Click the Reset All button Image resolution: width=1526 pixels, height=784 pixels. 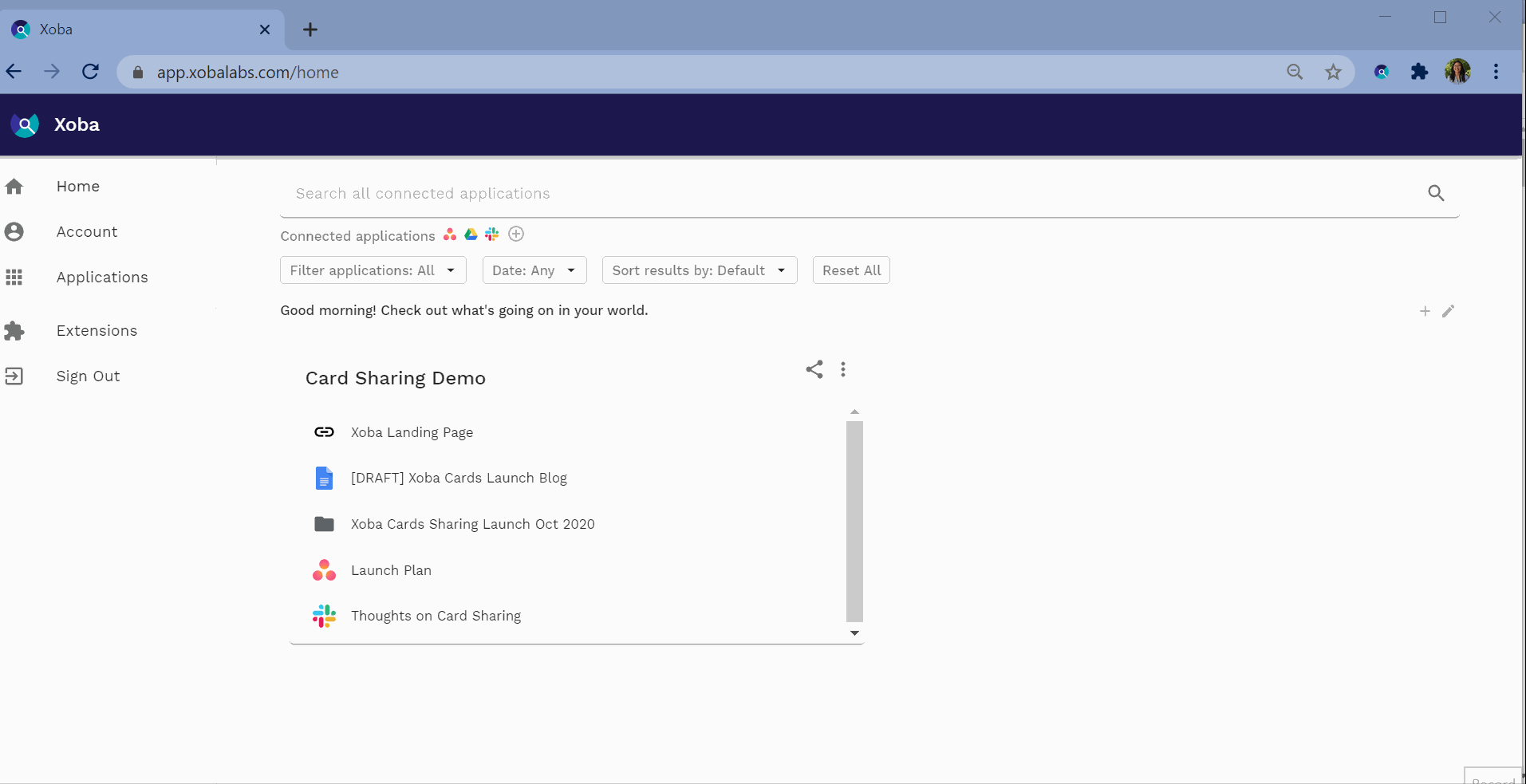point(851,270)
